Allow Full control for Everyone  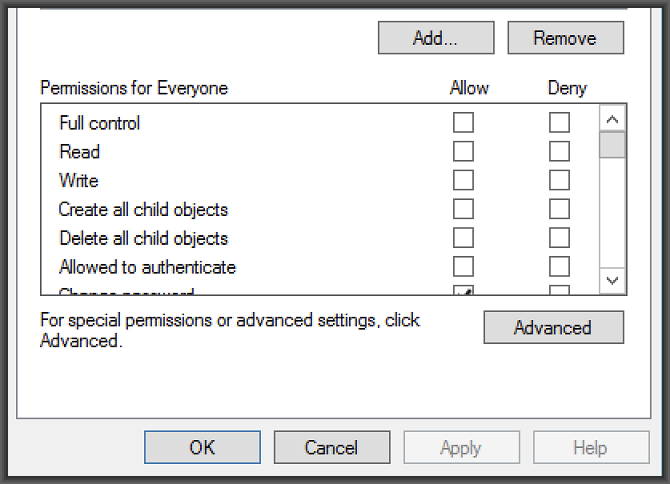pos(463,123)
